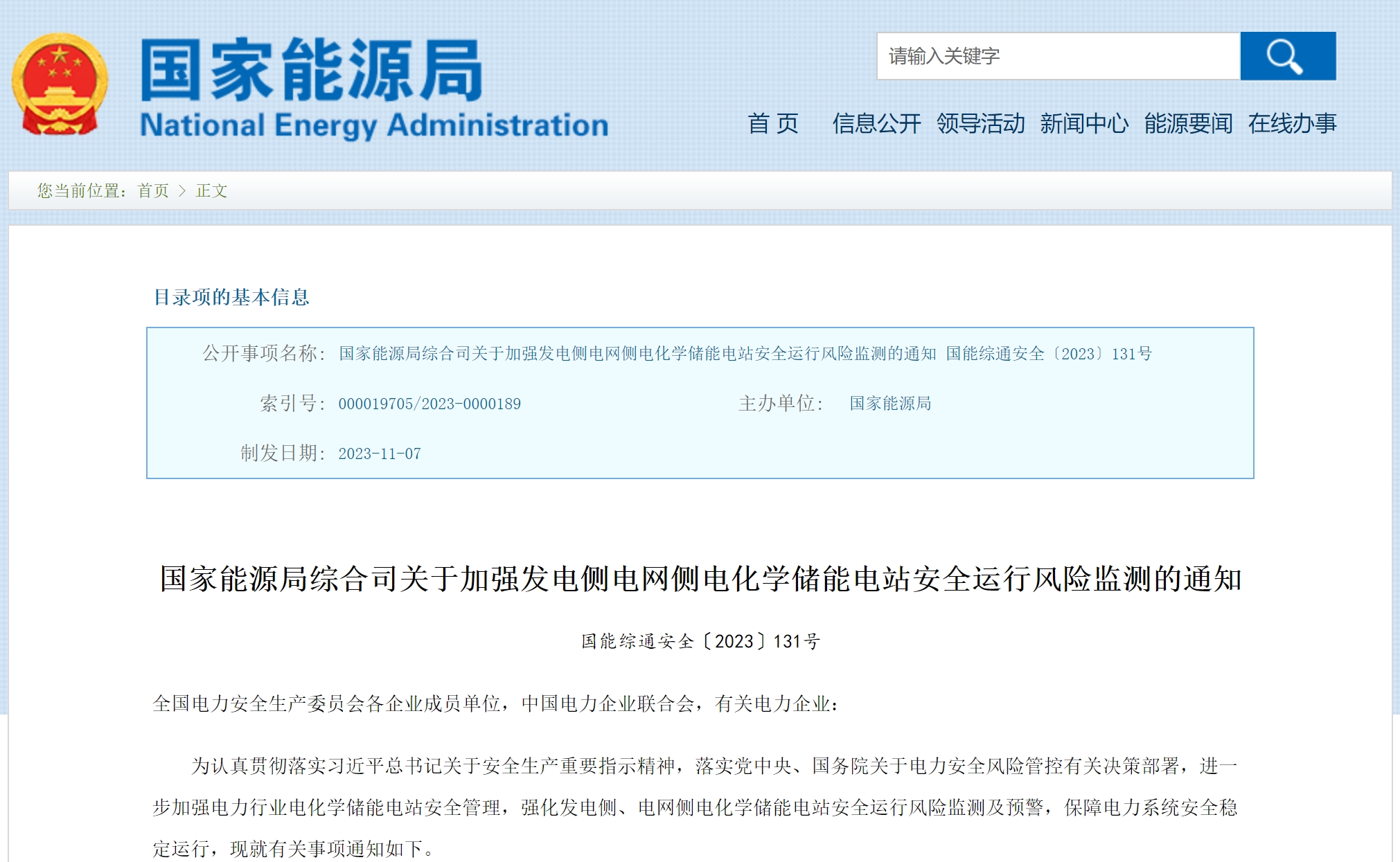This screenshot has width=1400, height=862.
Task: Click the national emblem logo
Action: [x=60, y=84]
